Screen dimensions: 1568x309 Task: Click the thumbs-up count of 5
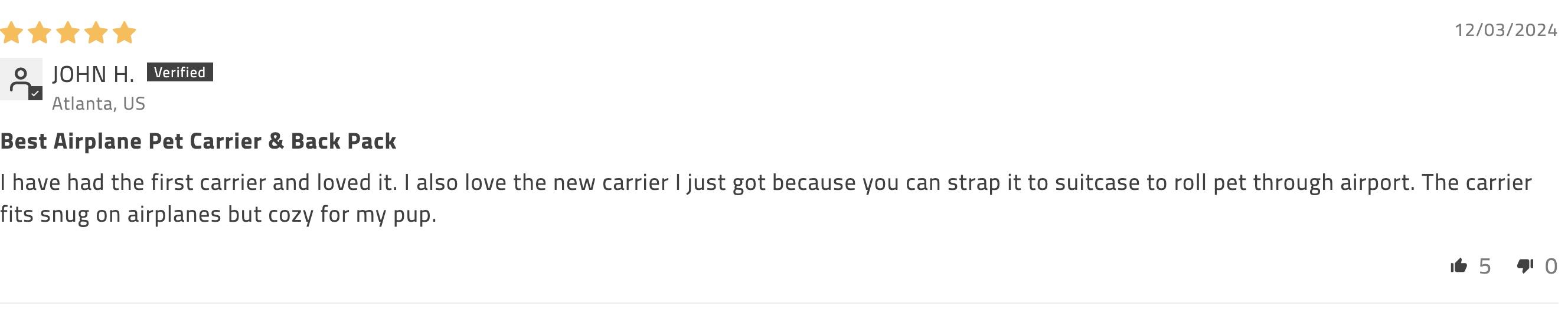tap(1485, 267)
